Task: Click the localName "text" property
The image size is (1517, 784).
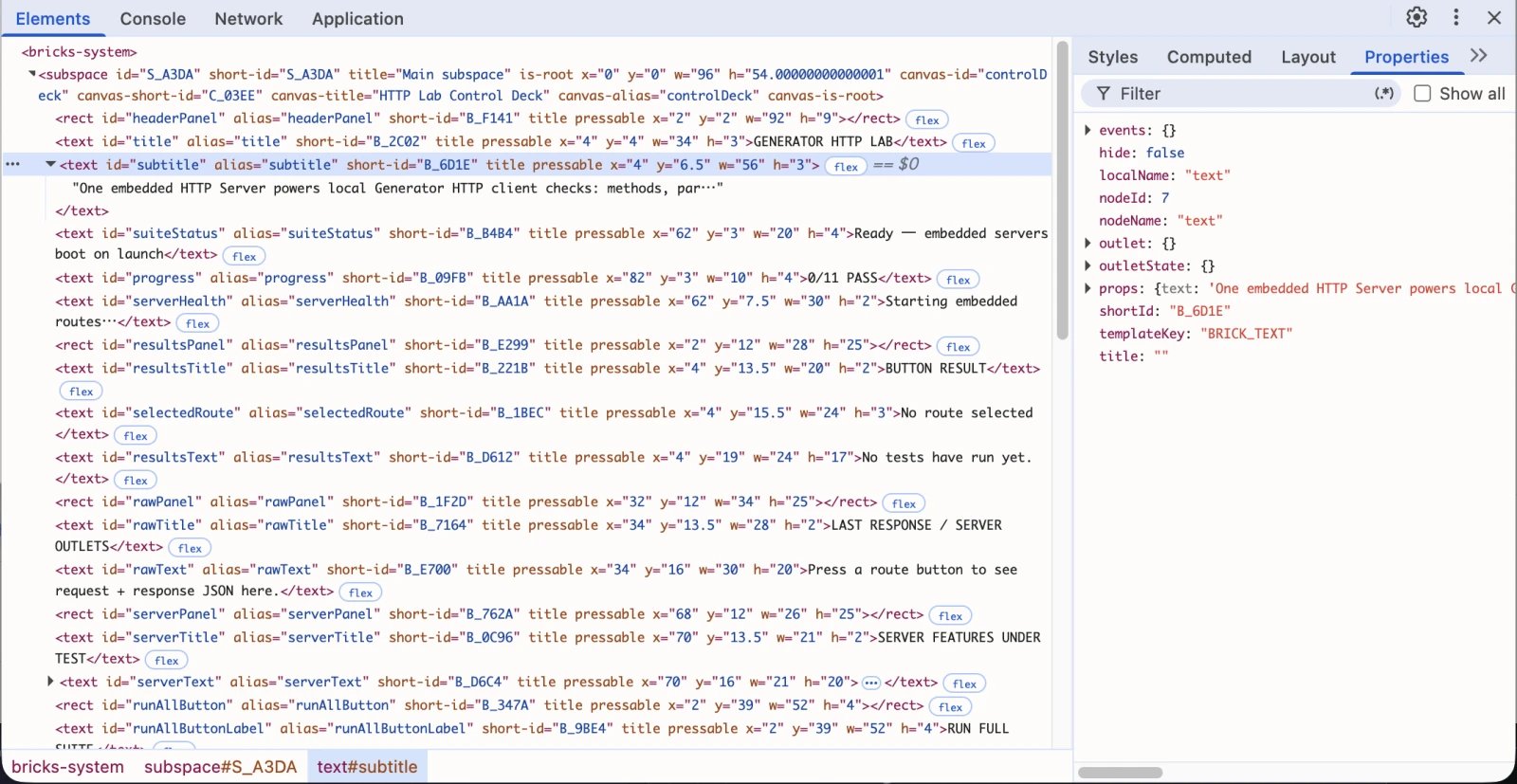Action: (1164, 175)
